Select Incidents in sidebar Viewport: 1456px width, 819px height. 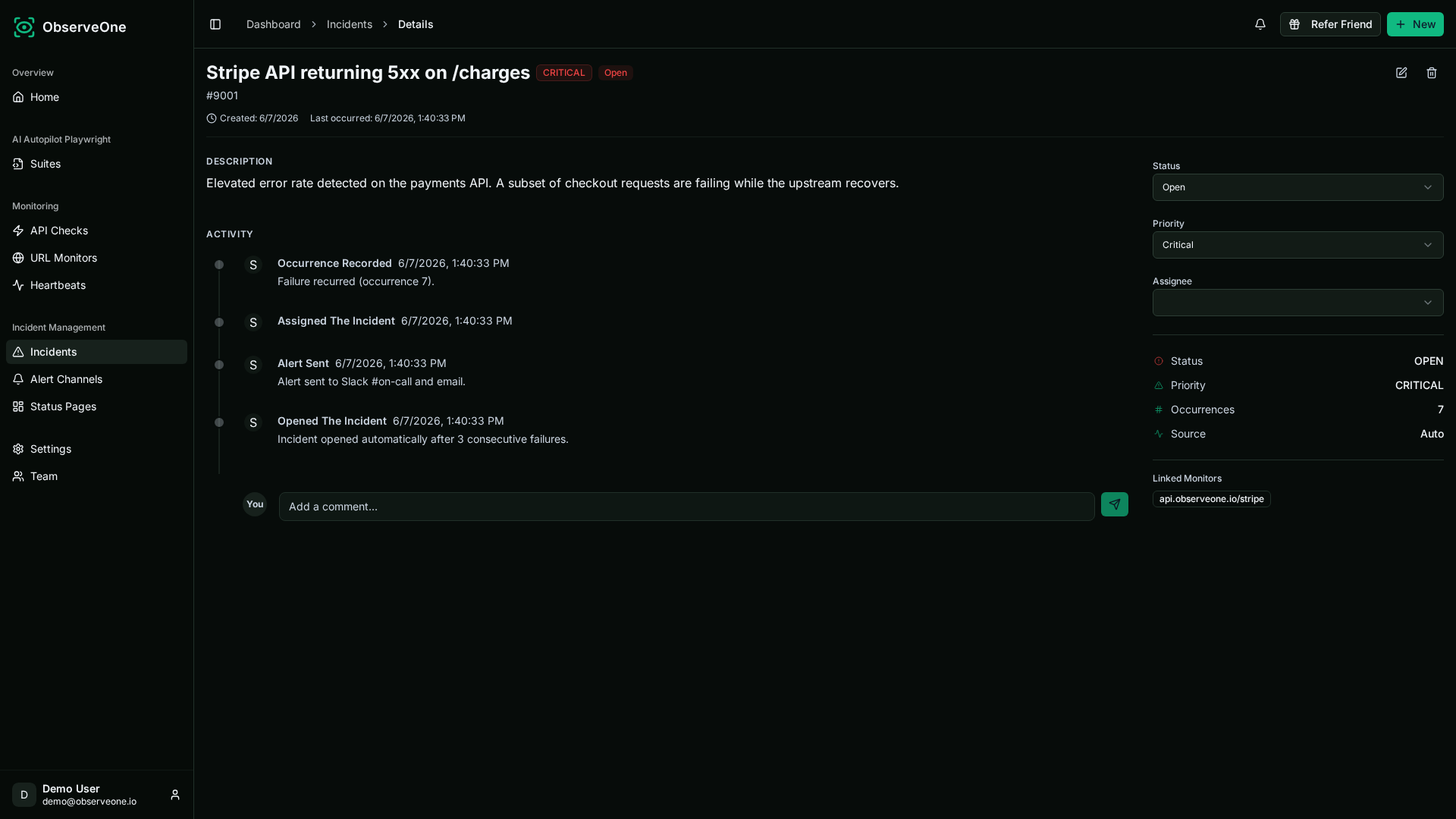pos(96,352)
